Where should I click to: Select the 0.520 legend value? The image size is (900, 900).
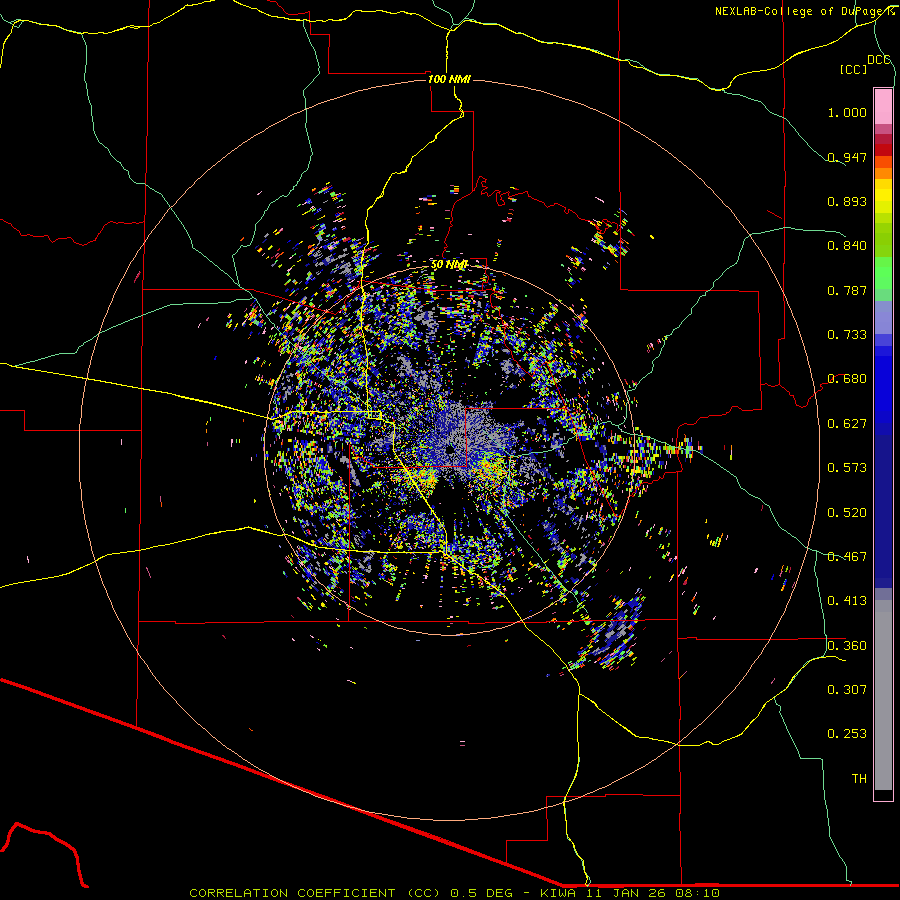(847, 513)
